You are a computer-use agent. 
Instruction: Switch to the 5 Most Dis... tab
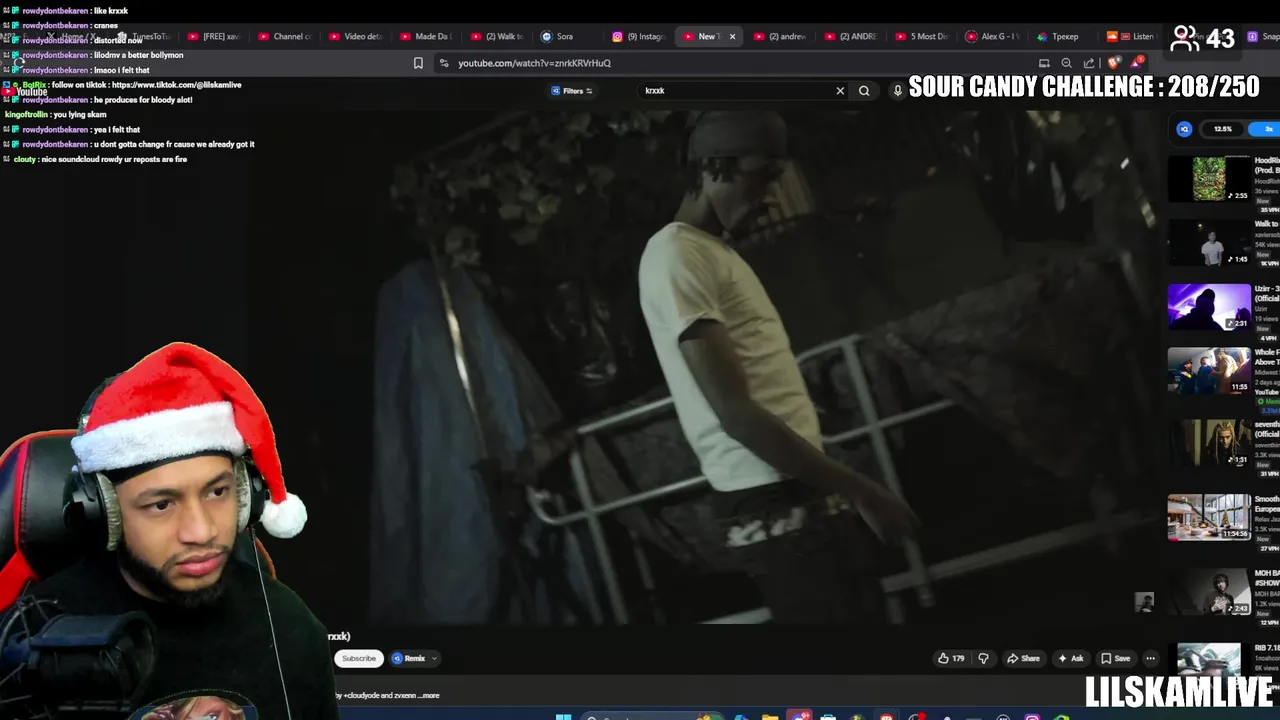(922, 37)
